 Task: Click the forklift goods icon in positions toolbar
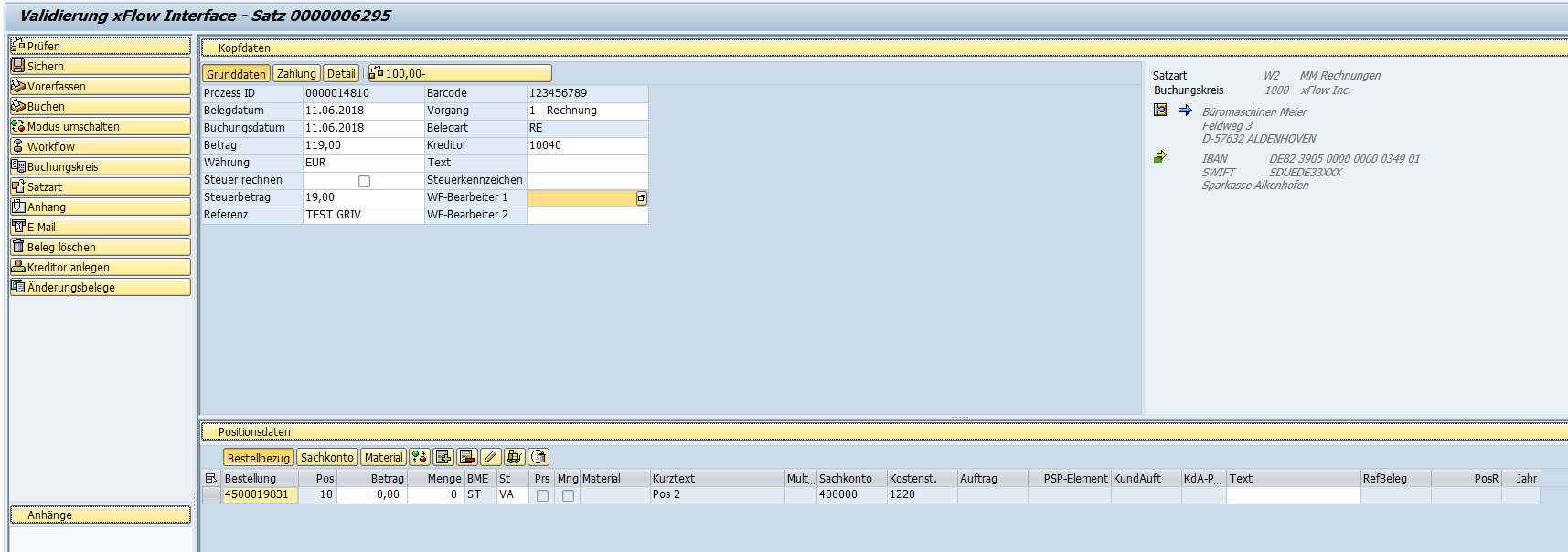tap(515, 457)
